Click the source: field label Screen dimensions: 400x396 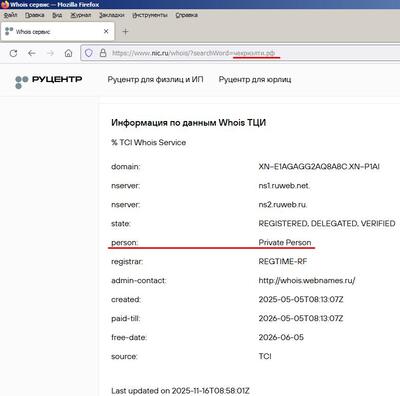click(x=124, y=356)
